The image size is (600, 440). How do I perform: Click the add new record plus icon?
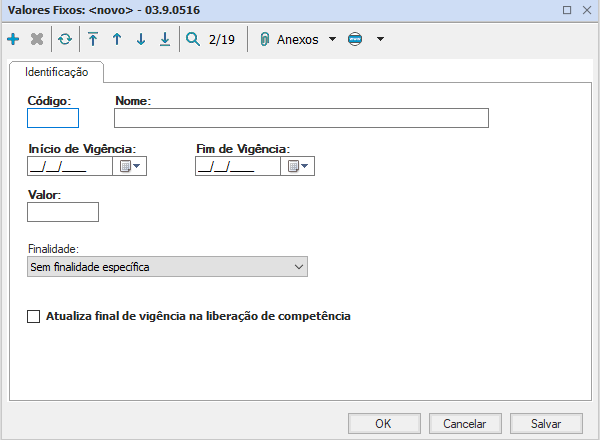[13, 40]
